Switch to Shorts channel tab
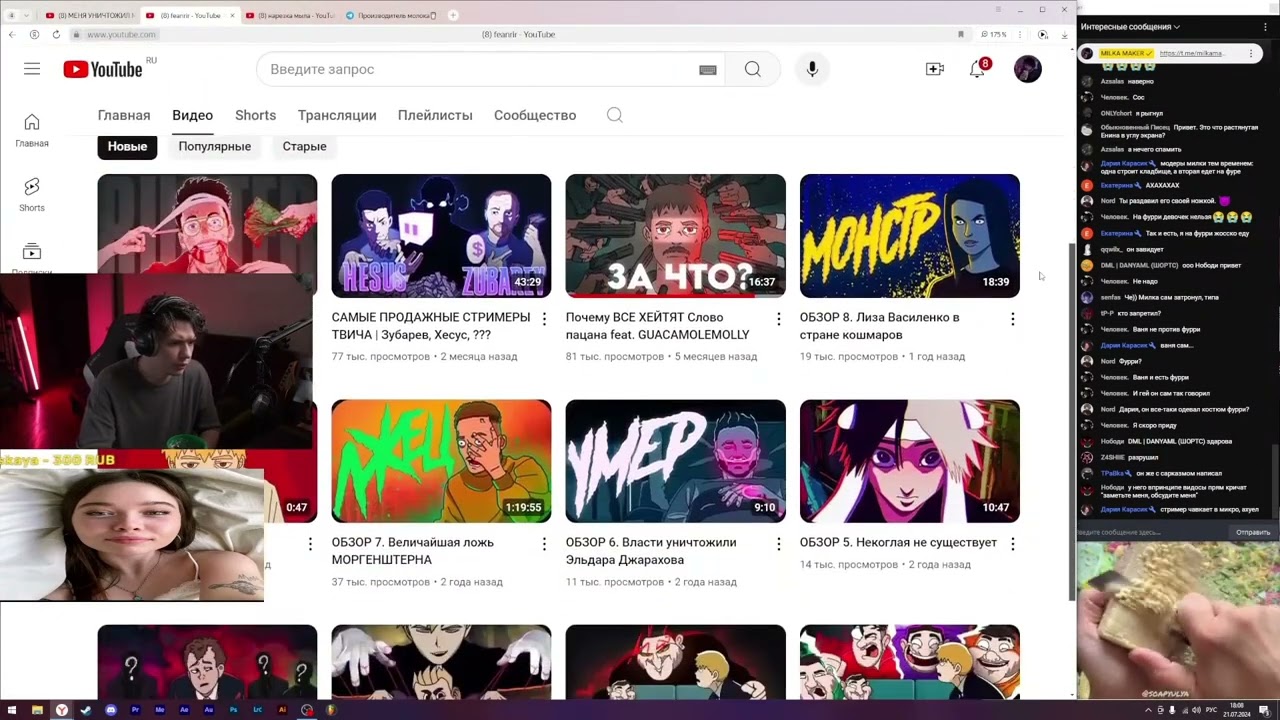 (x=255, y=115)
